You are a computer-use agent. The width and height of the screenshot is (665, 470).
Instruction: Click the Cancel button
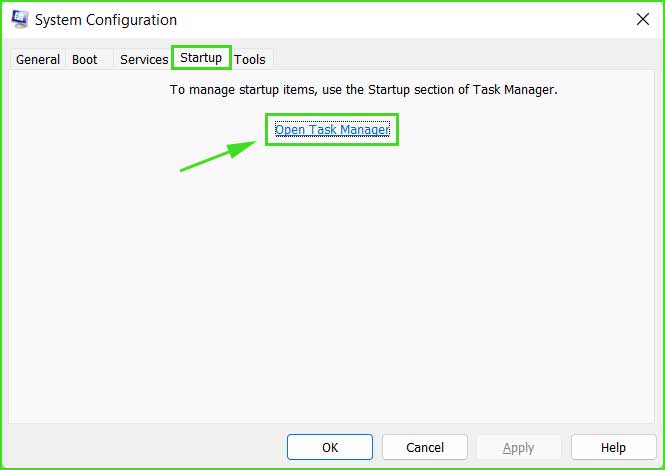point(425,447)
